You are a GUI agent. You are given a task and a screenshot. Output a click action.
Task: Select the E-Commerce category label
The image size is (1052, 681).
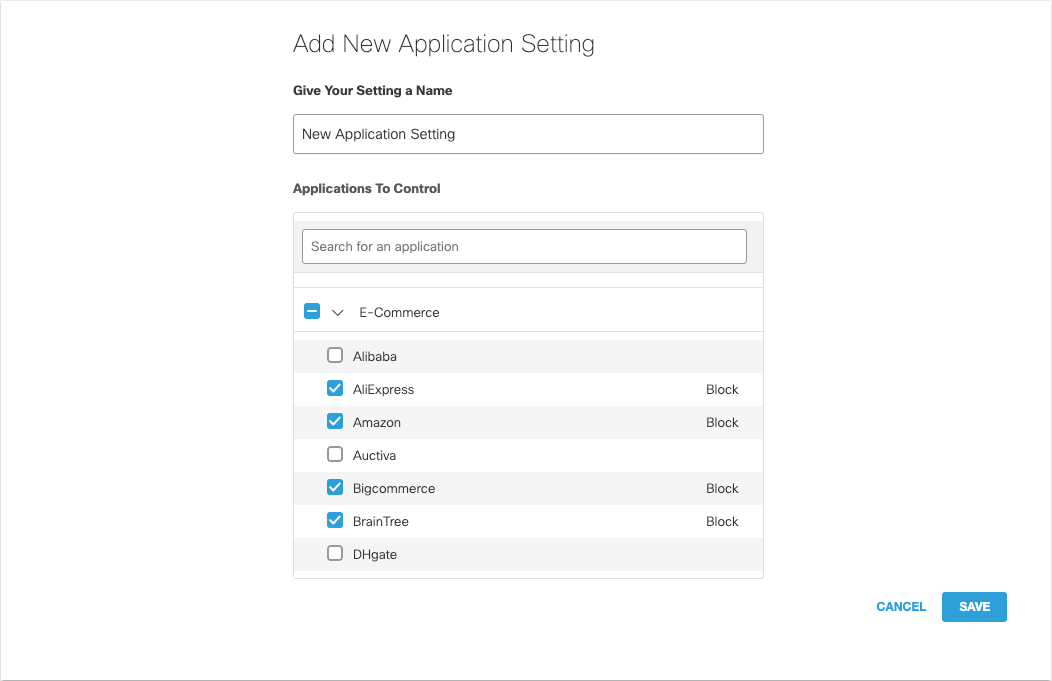tap(399, 313)
